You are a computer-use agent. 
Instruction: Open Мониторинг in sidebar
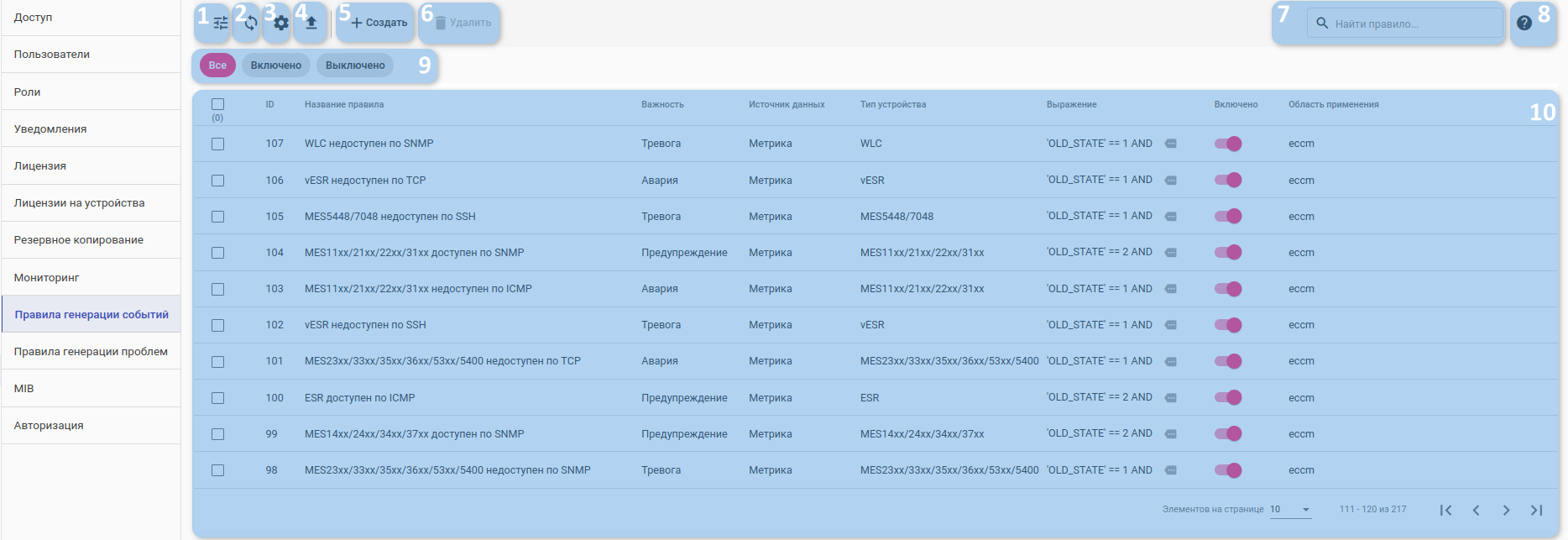(91, 277)
